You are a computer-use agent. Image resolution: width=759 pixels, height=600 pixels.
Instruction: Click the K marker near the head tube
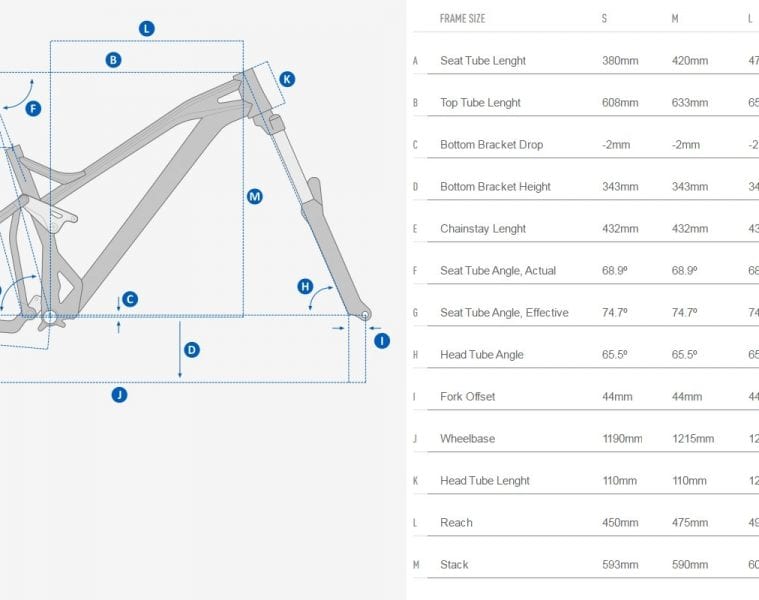pyautogui.click(x=287, y=78)
